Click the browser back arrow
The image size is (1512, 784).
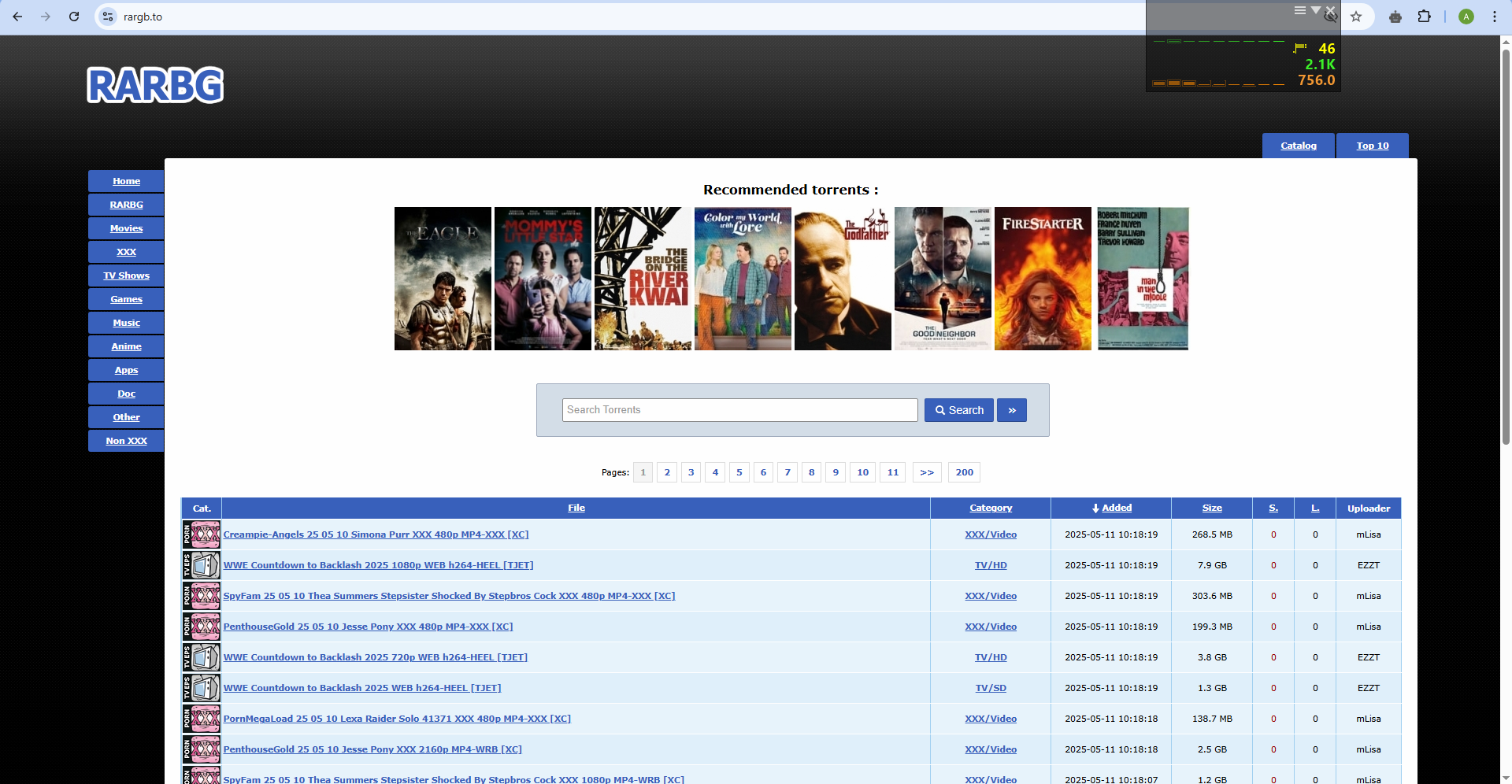coord(17,17)
